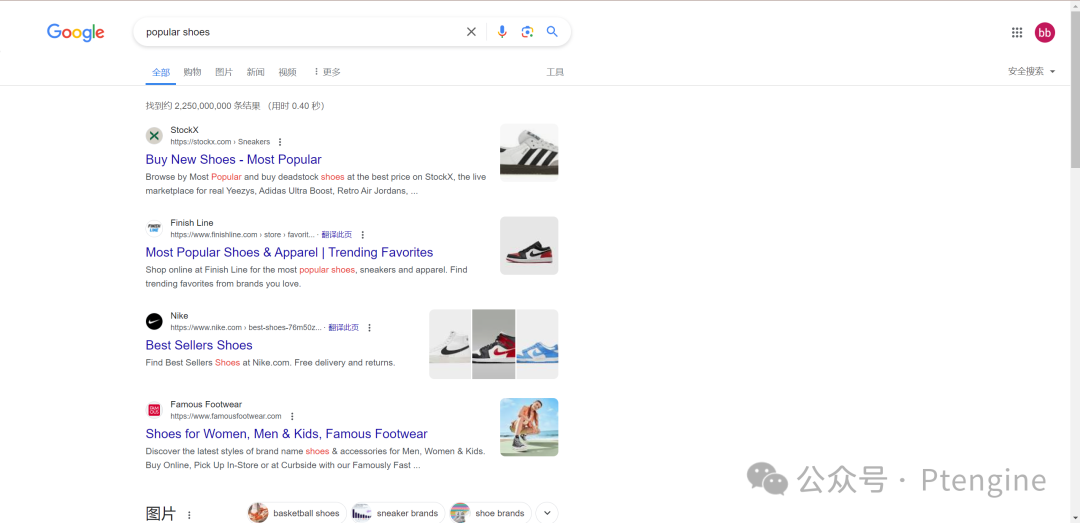Click the blue magnifier search button

[x=552, y=32]
